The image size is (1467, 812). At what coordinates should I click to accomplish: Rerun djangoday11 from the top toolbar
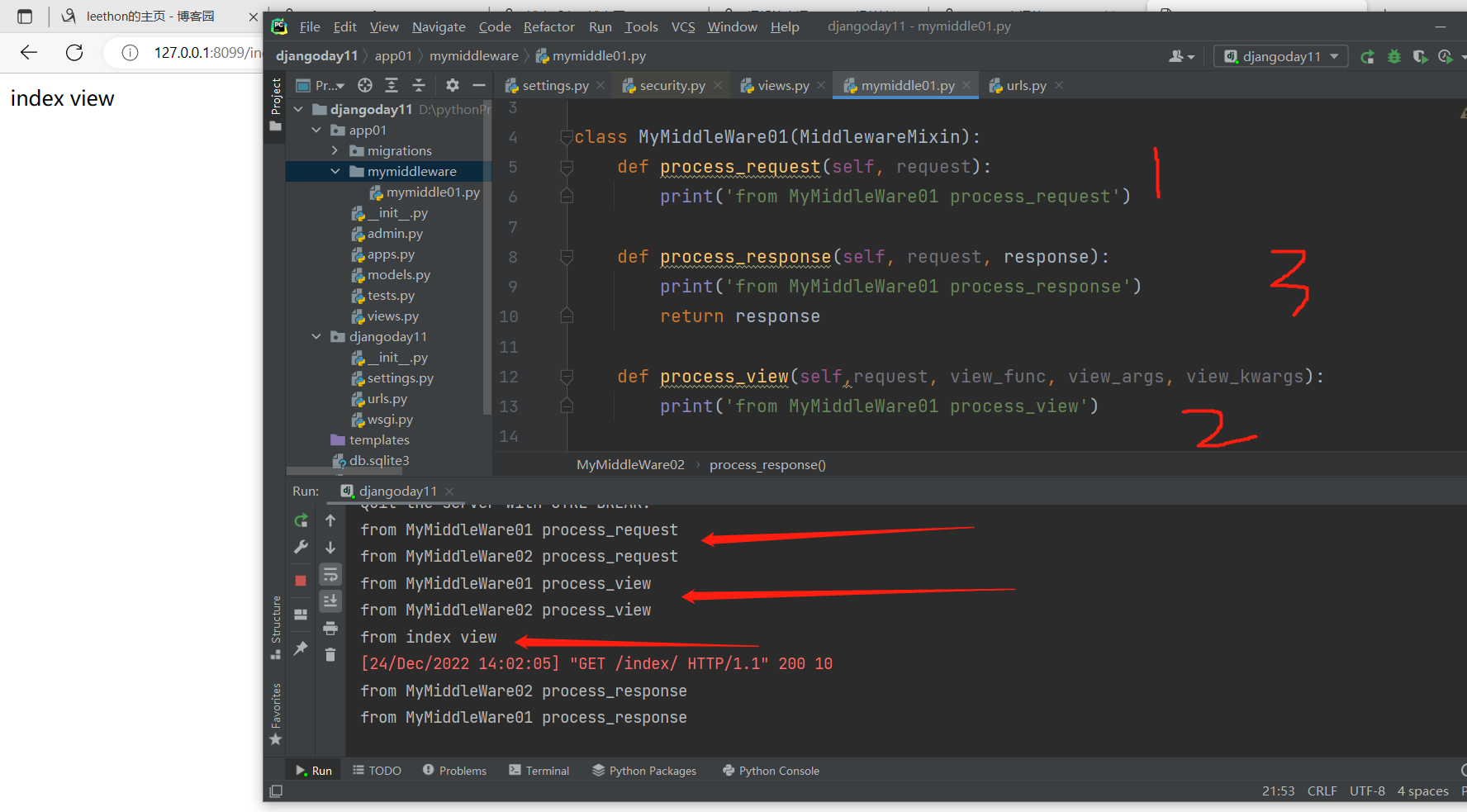click(1368, 57)
